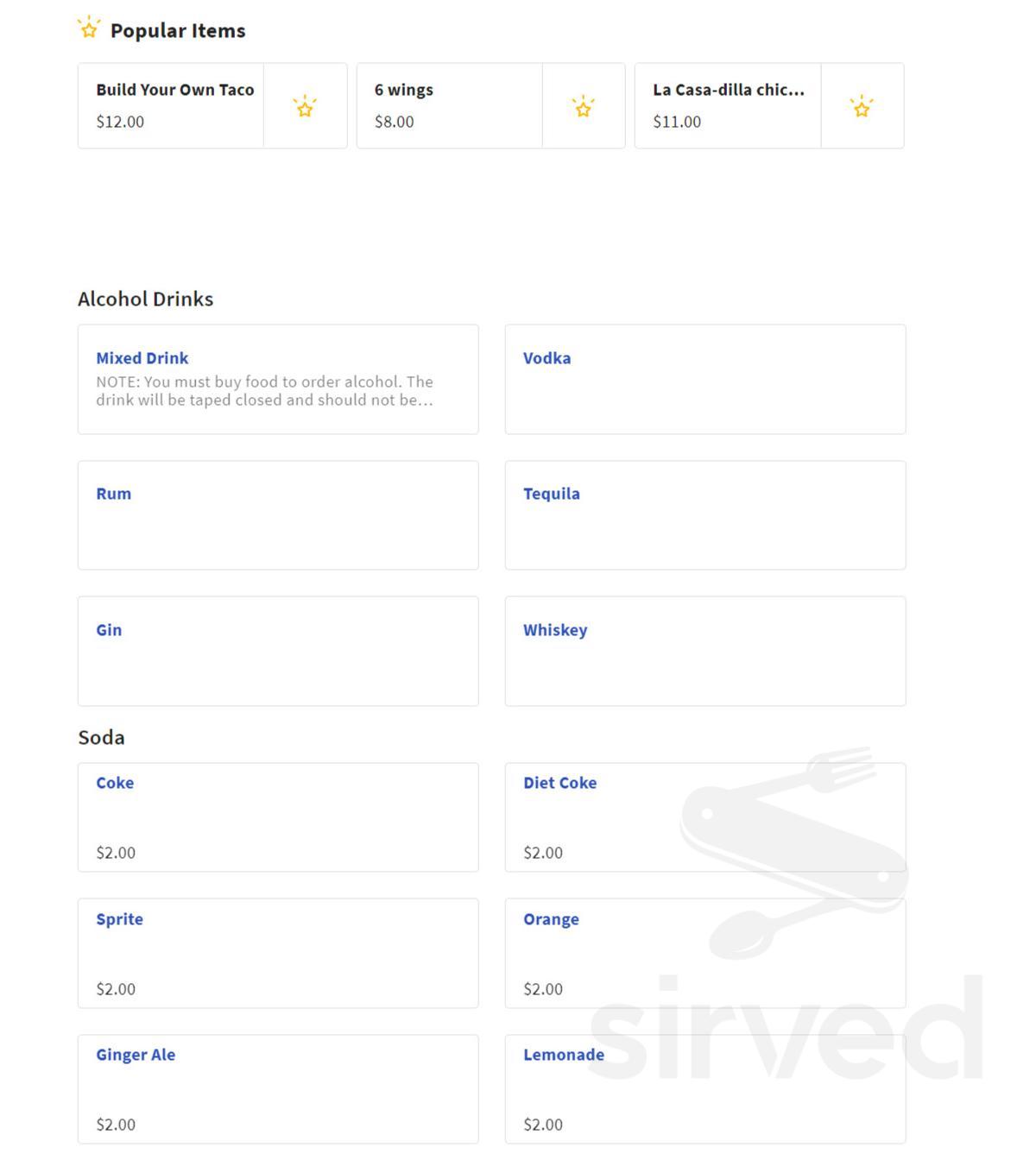Click the star icon beside 6 wings

pyautogui.click(x=583, y=107)
